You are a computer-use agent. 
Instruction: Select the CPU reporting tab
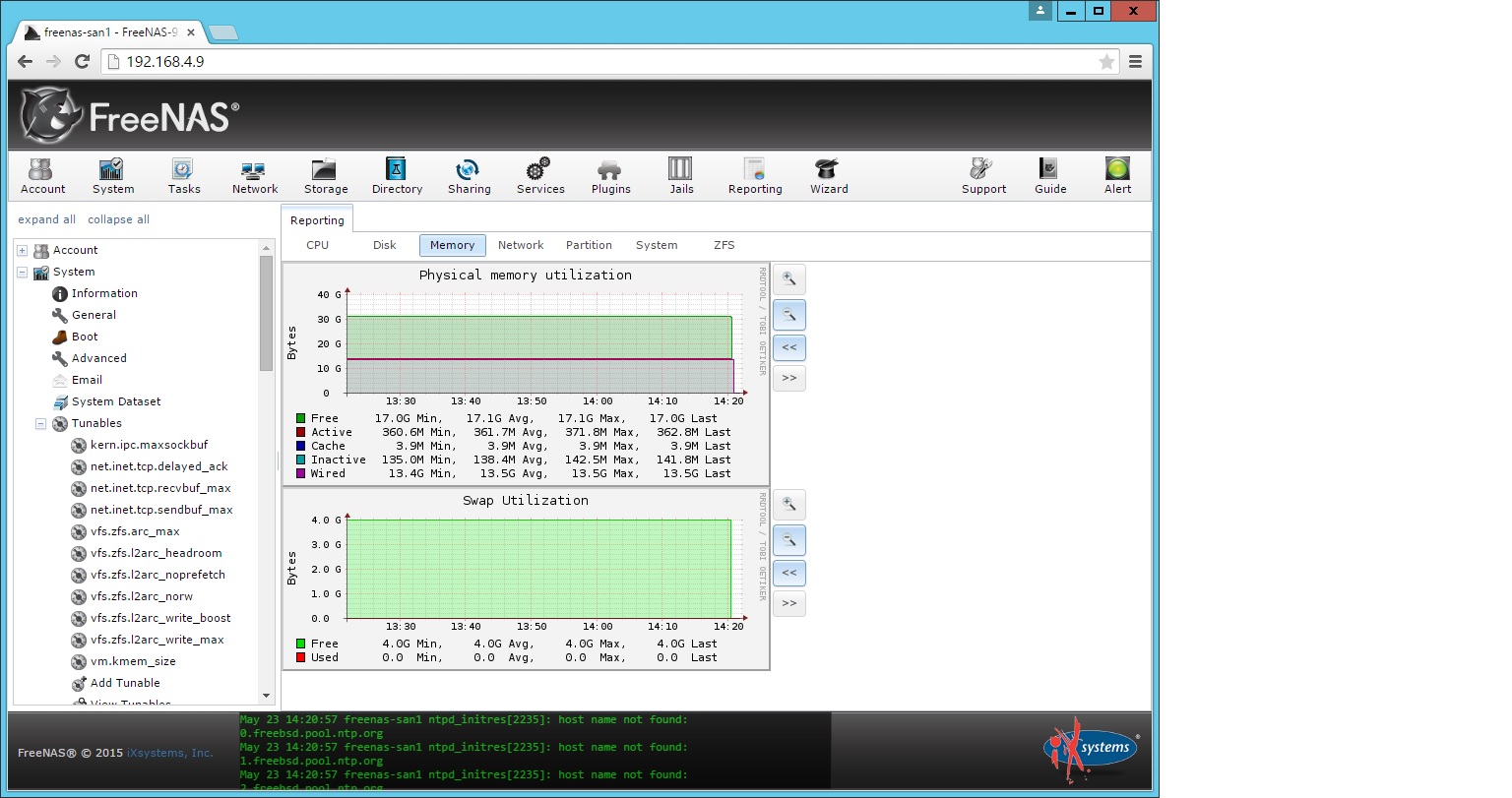[317, 245]
